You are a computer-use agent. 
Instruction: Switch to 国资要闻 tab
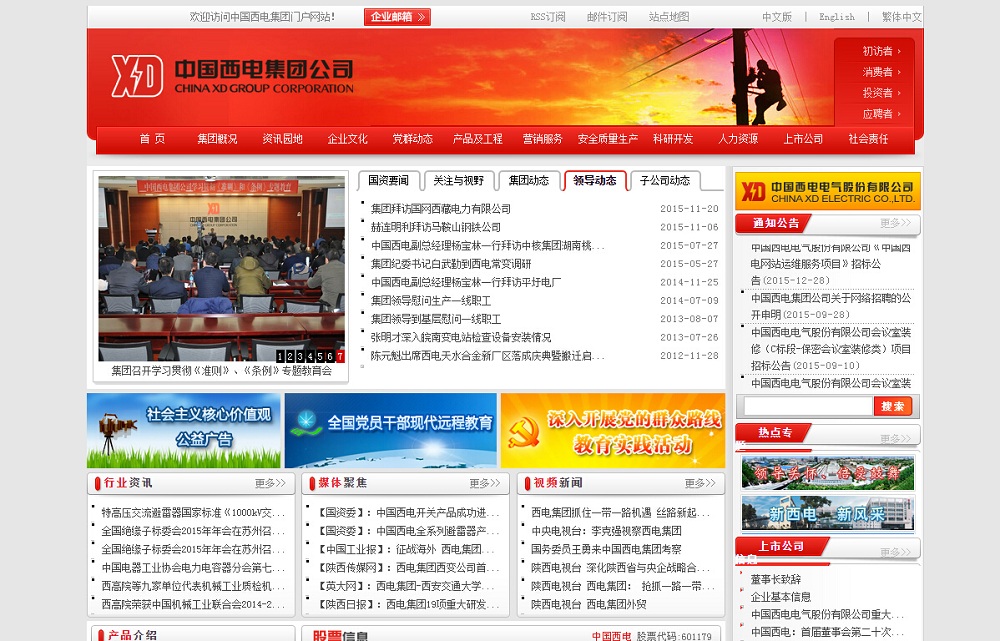click(x=388, y=181)
